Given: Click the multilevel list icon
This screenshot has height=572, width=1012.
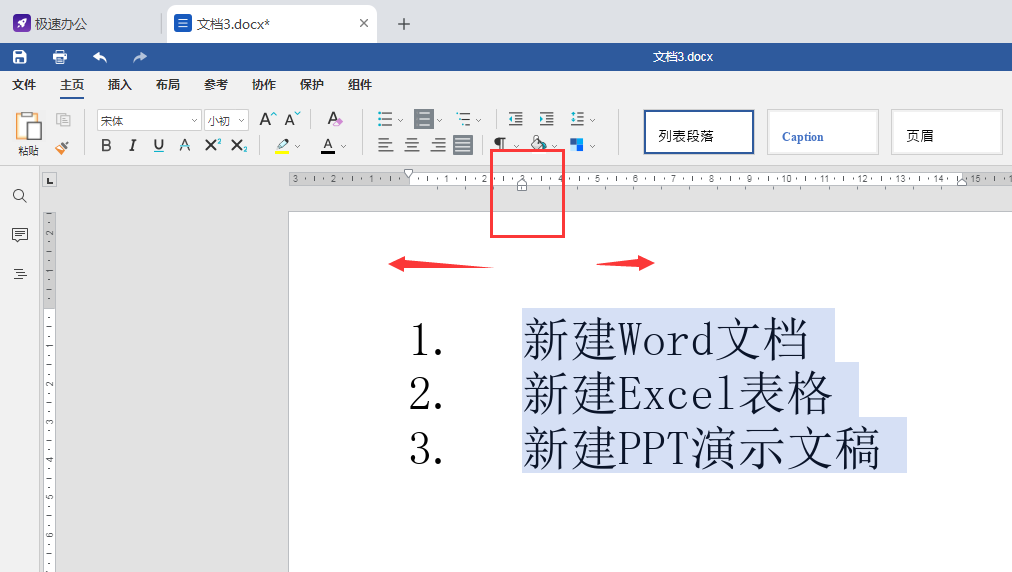Looking at the screenshot, I should click(x=463, y=119).
